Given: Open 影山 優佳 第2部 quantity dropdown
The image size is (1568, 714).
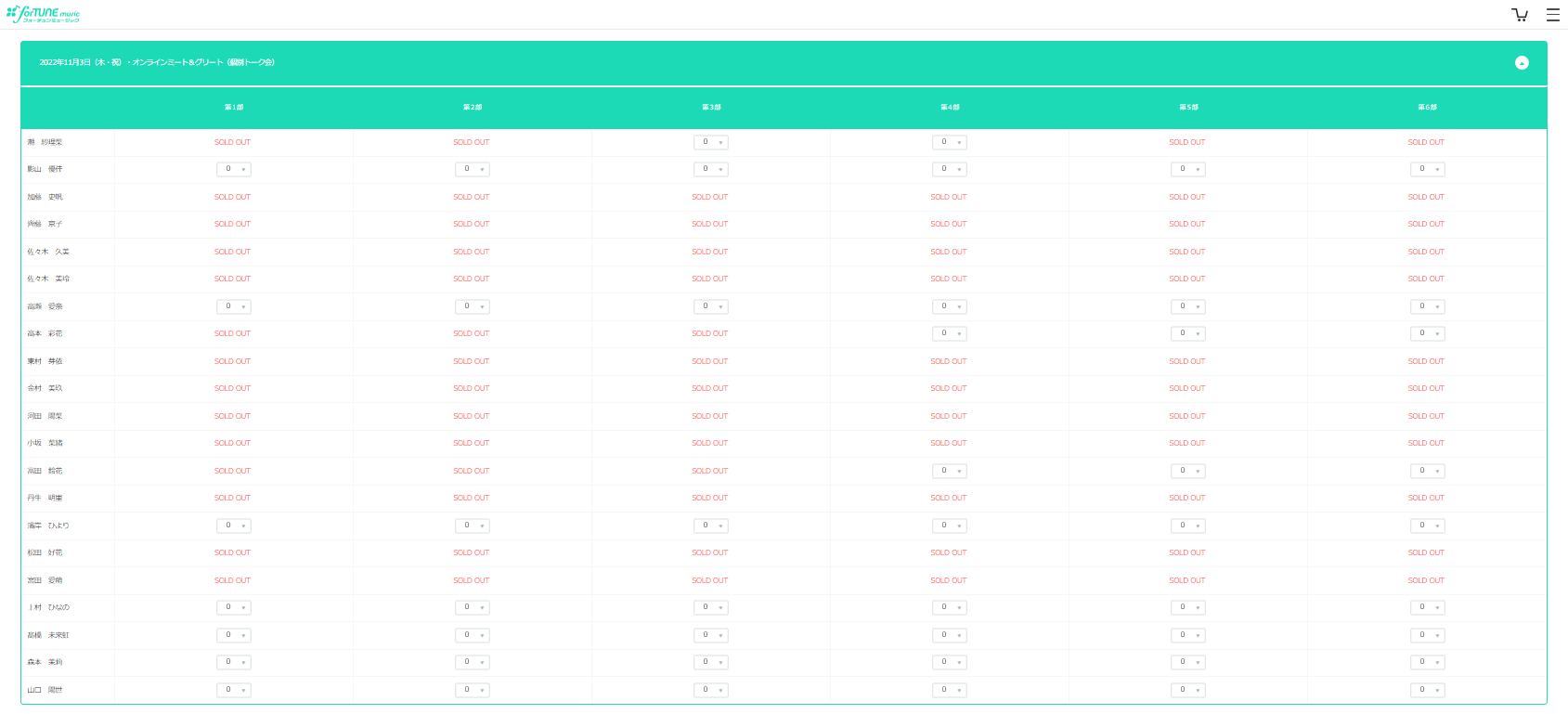Looking at the screenshot, I should click(x=473, y=169).
